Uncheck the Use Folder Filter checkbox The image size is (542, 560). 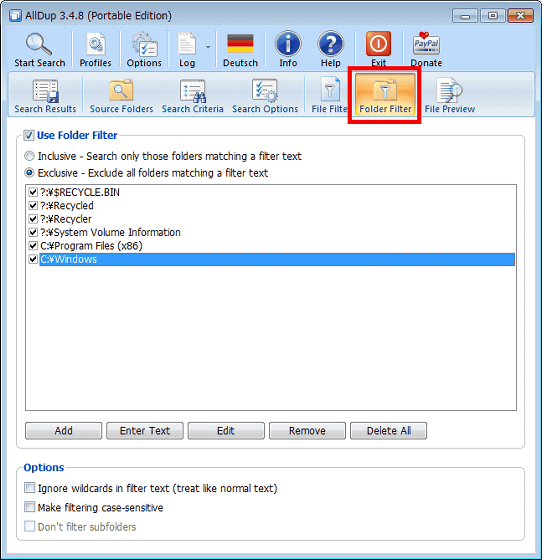[x=29, y=135]
